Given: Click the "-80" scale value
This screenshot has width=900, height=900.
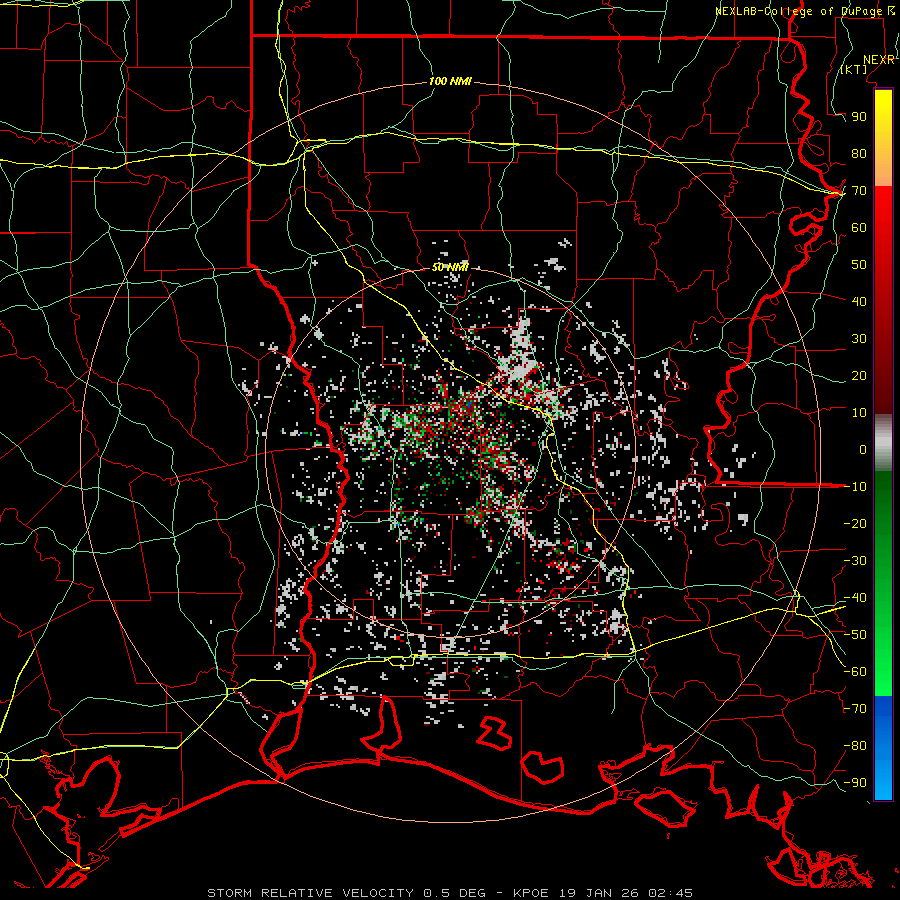Looking at the screenshot, I should pyautogui.click(x=855, y=746).
